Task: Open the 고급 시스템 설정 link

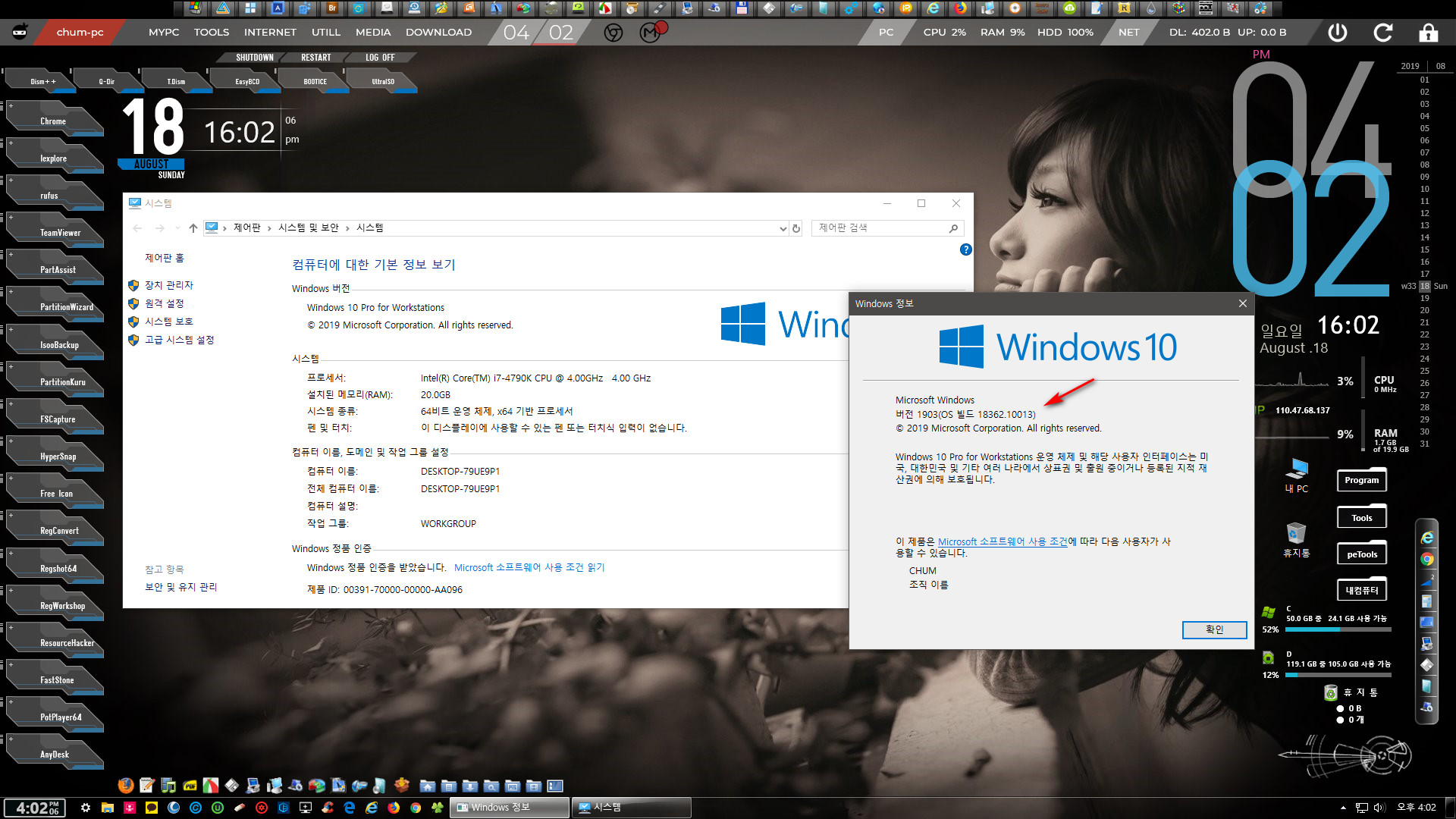Action: click(179, 340)
